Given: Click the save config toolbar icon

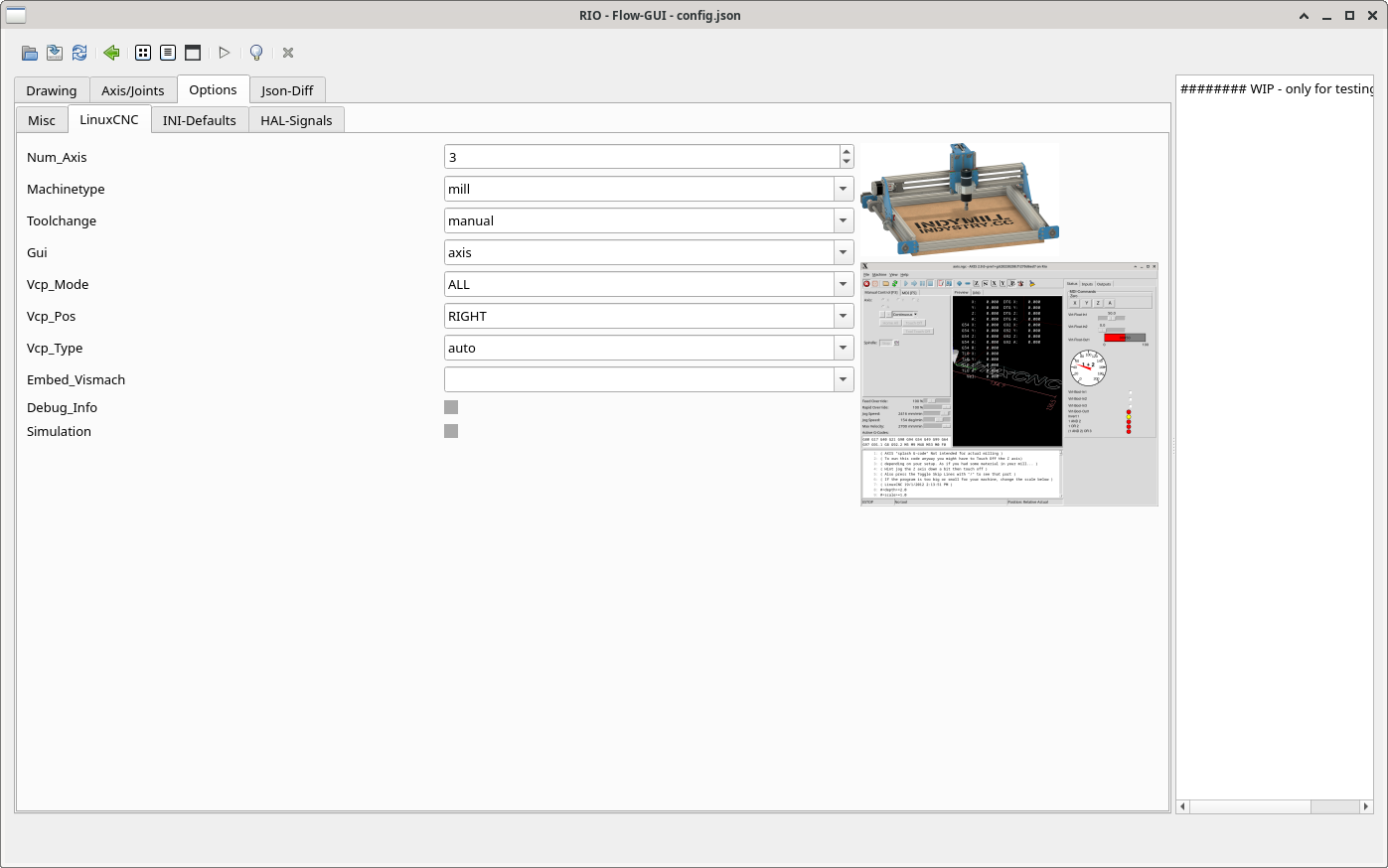Looking at the screenshot, I should (55, 53).
